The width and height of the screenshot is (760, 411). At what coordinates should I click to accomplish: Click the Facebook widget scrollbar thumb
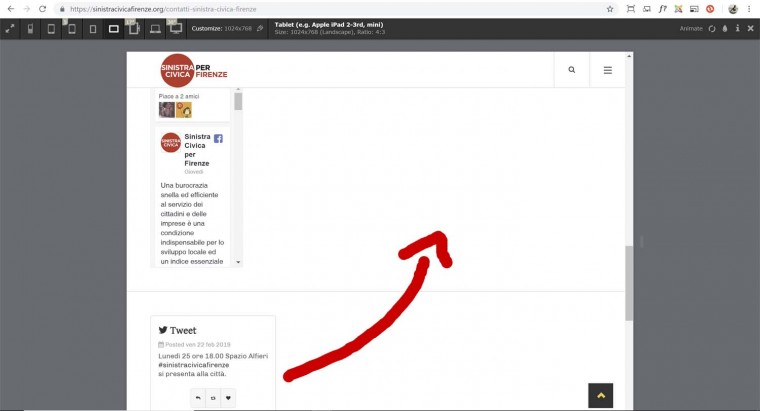point(238,101)
